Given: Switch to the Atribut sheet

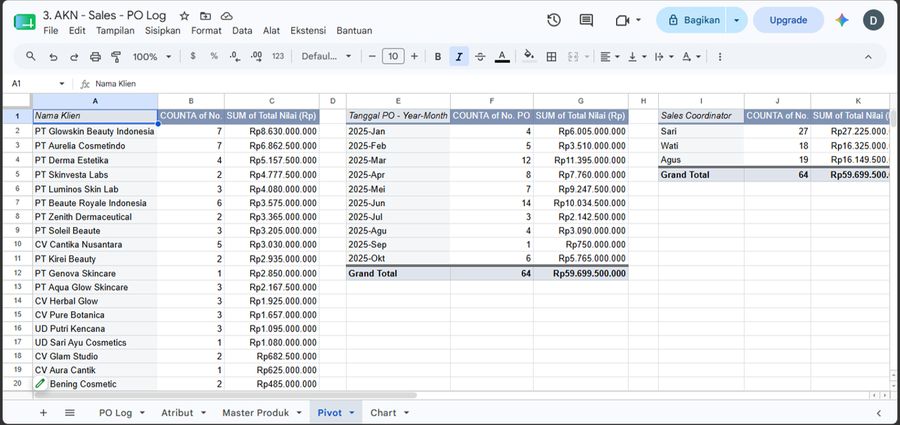Looking at the screenshot, I should coord(177,412).
